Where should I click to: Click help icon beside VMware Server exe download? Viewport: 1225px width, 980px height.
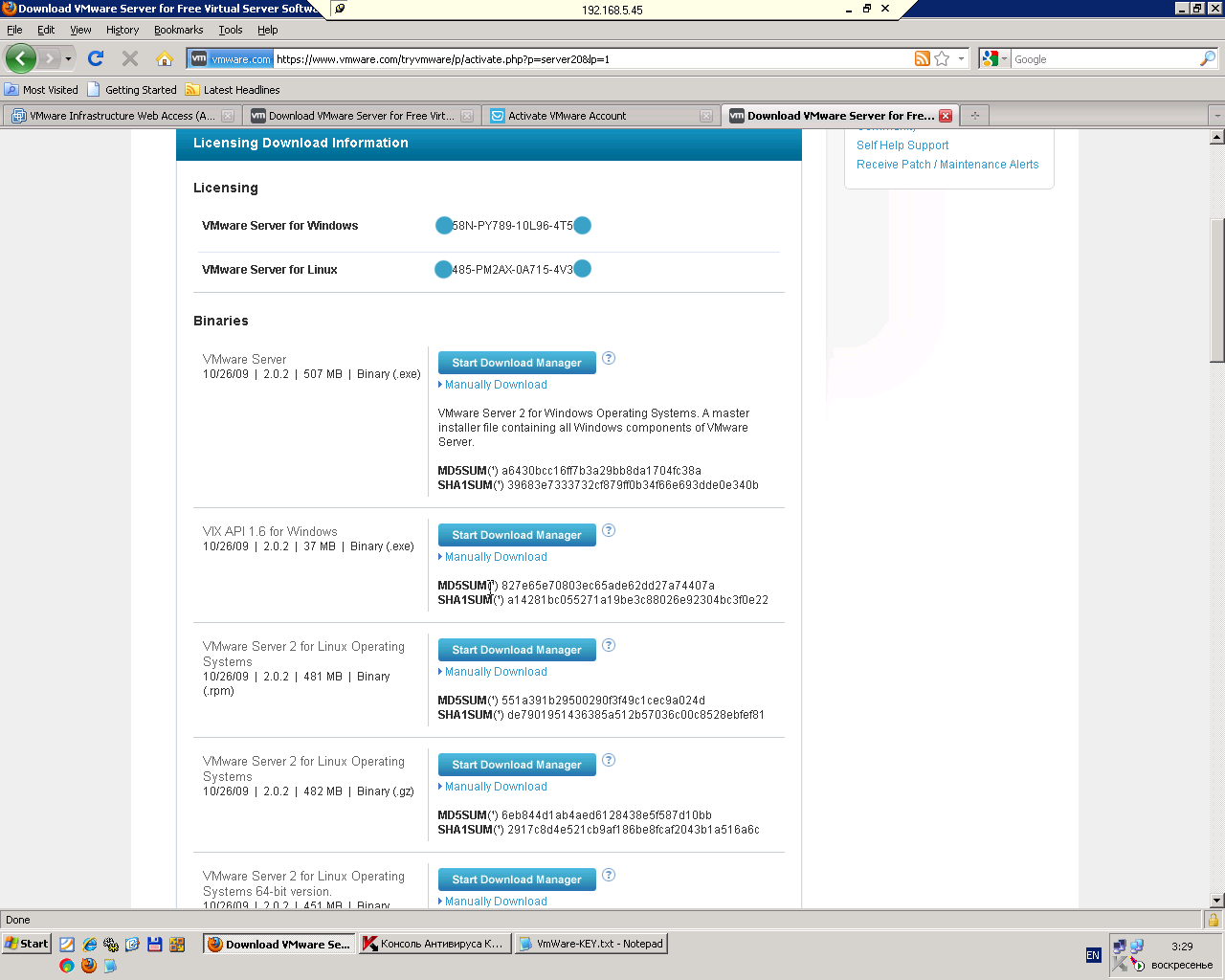(609, 358)
